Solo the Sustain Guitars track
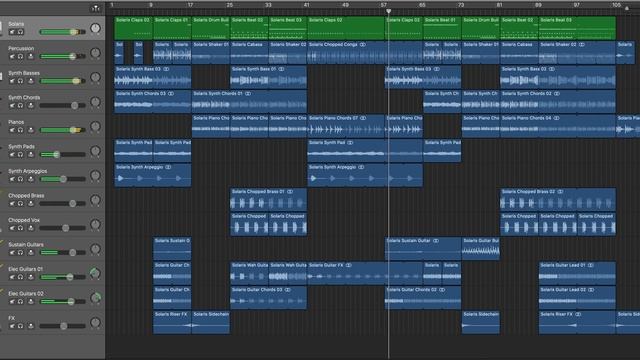Viewport: 640px width, 360px height. click(x=20, y=252)
